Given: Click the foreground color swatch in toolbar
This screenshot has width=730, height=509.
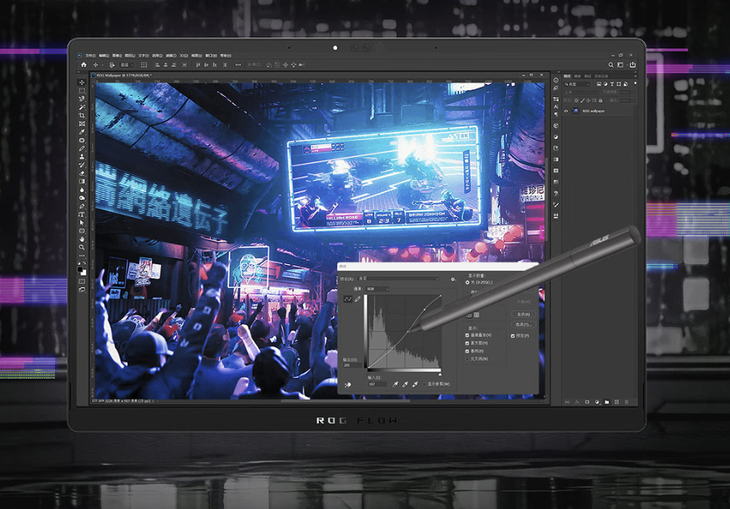Looking at the screenshot, I should click(81, 270).
